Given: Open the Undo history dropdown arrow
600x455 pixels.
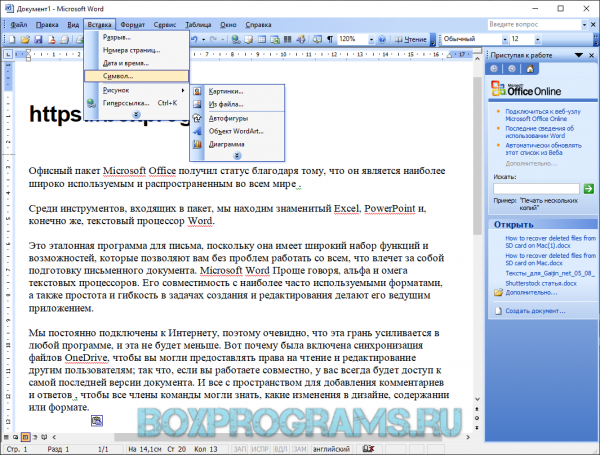Looking at the screenshot, I should [204, 39].
